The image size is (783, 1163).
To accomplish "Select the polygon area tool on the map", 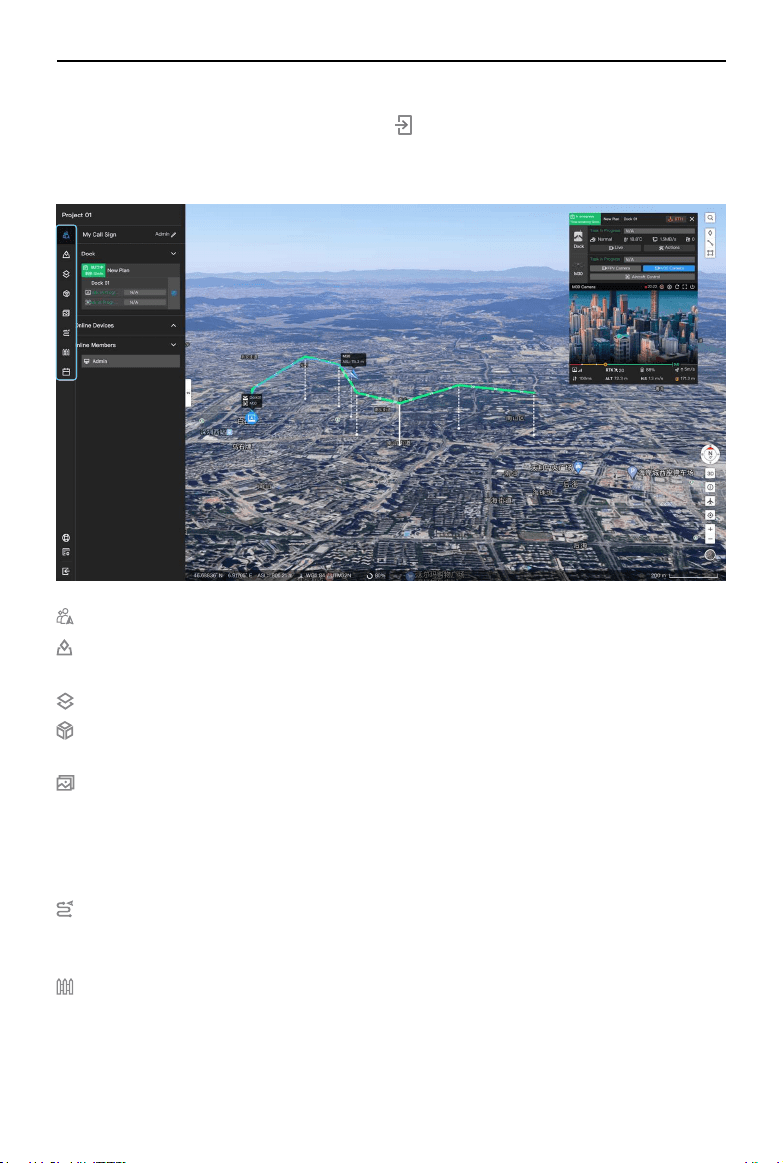I will [710, 253].
